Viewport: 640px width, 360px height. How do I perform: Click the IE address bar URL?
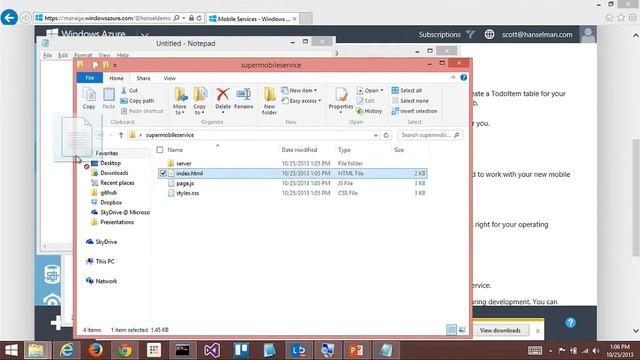click(x=108, y=18)
